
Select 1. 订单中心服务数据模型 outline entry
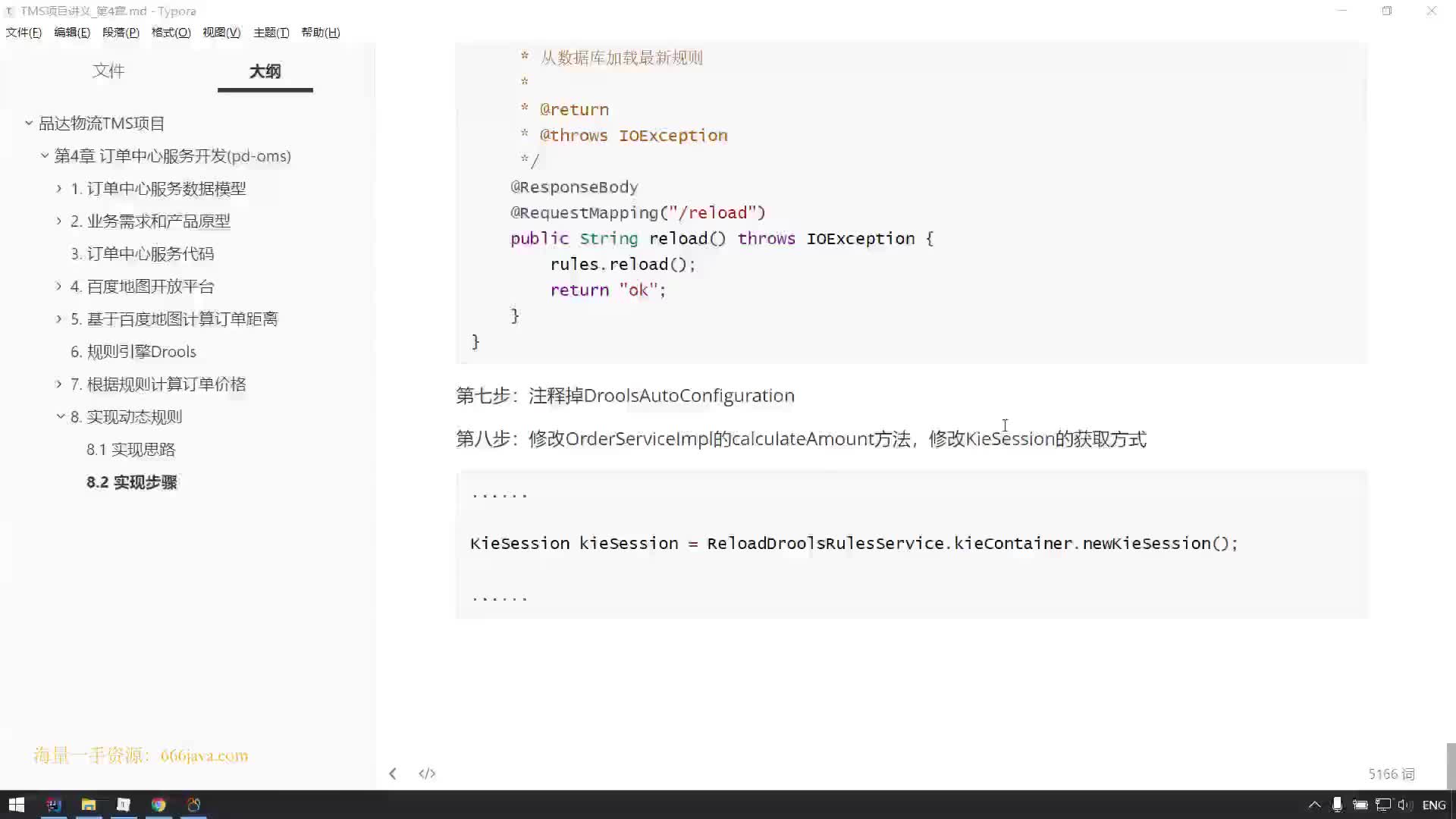[x=158, y=189]
